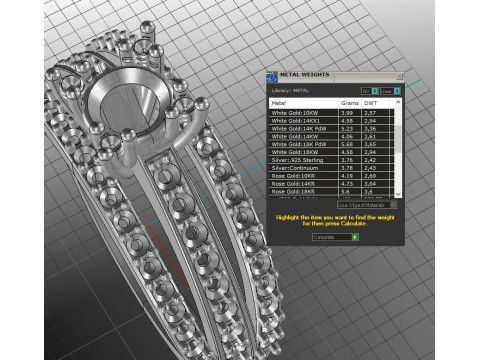Click the Metal column header
Screen dimensions: 480x360
pyautogui.click(x=304, y=103)
